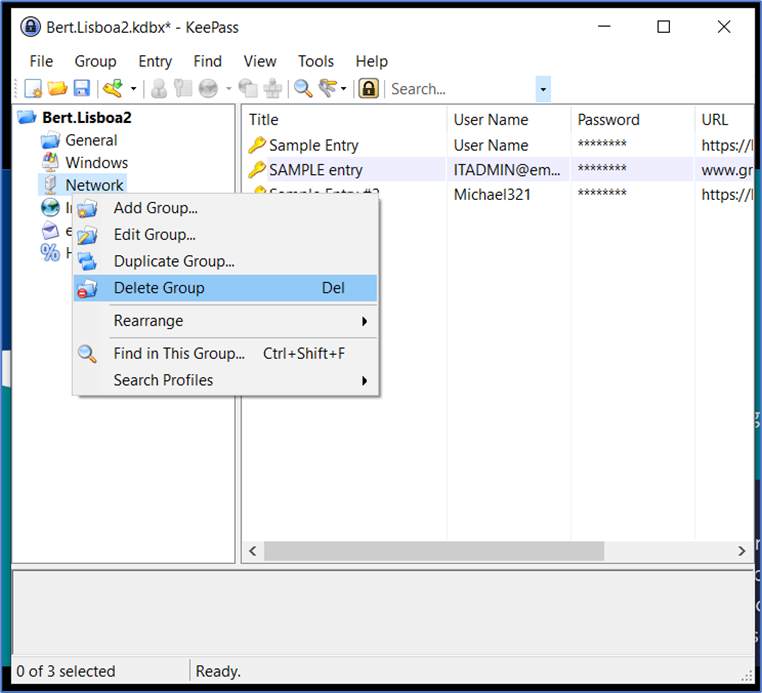
Task: Click the Michael321 user name cell
Action: click(492, 194)
